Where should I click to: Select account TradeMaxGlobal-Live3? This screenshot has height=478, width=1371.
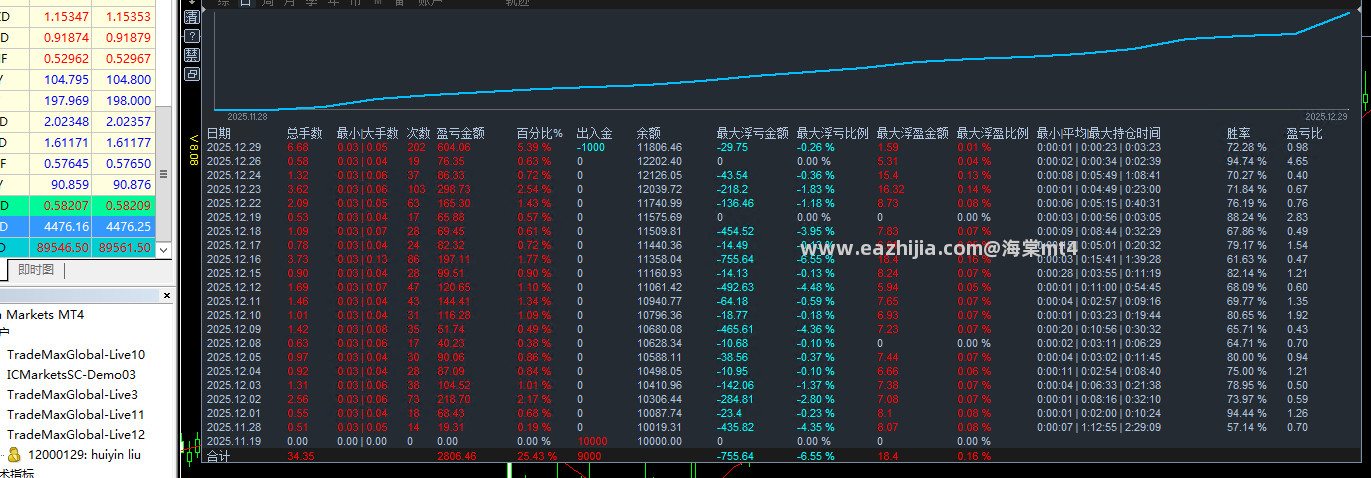[72, 394]
